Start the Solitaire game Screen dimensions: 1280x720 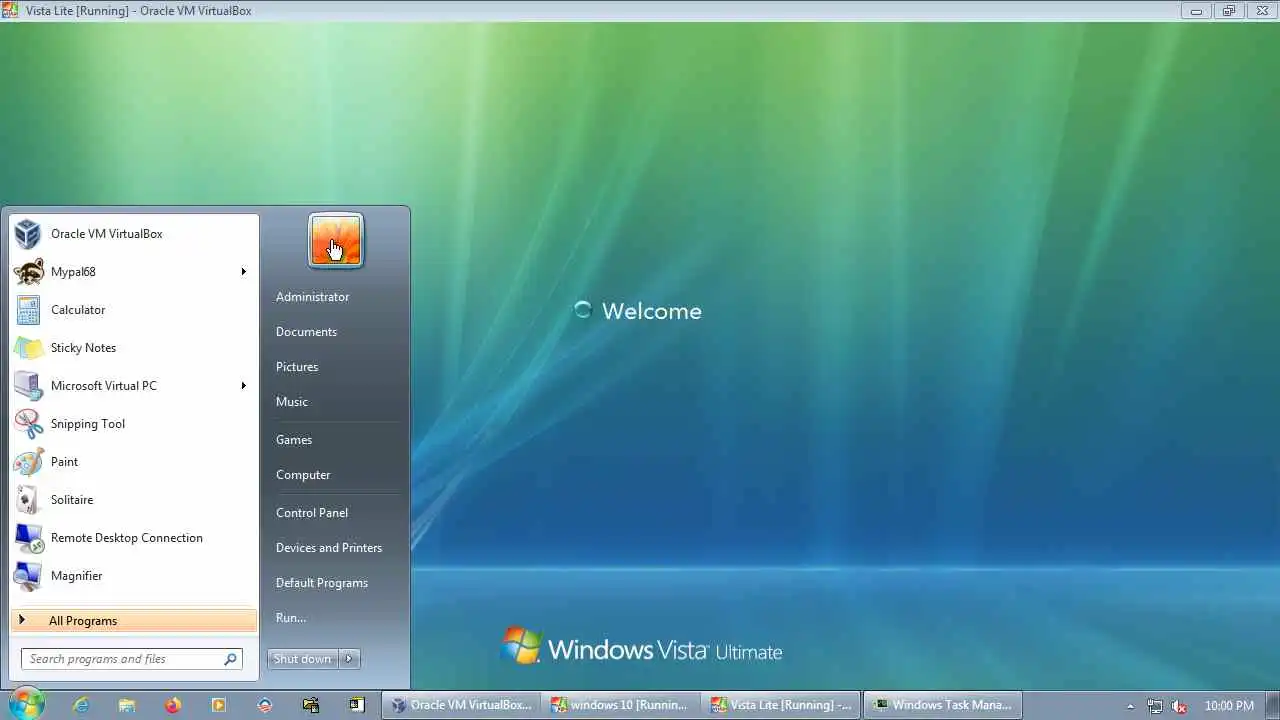tap(134, 500)
